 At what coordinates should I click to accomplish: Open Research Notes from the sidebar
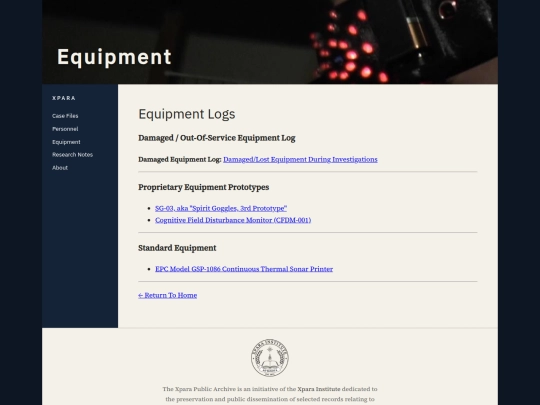[72, 155]
